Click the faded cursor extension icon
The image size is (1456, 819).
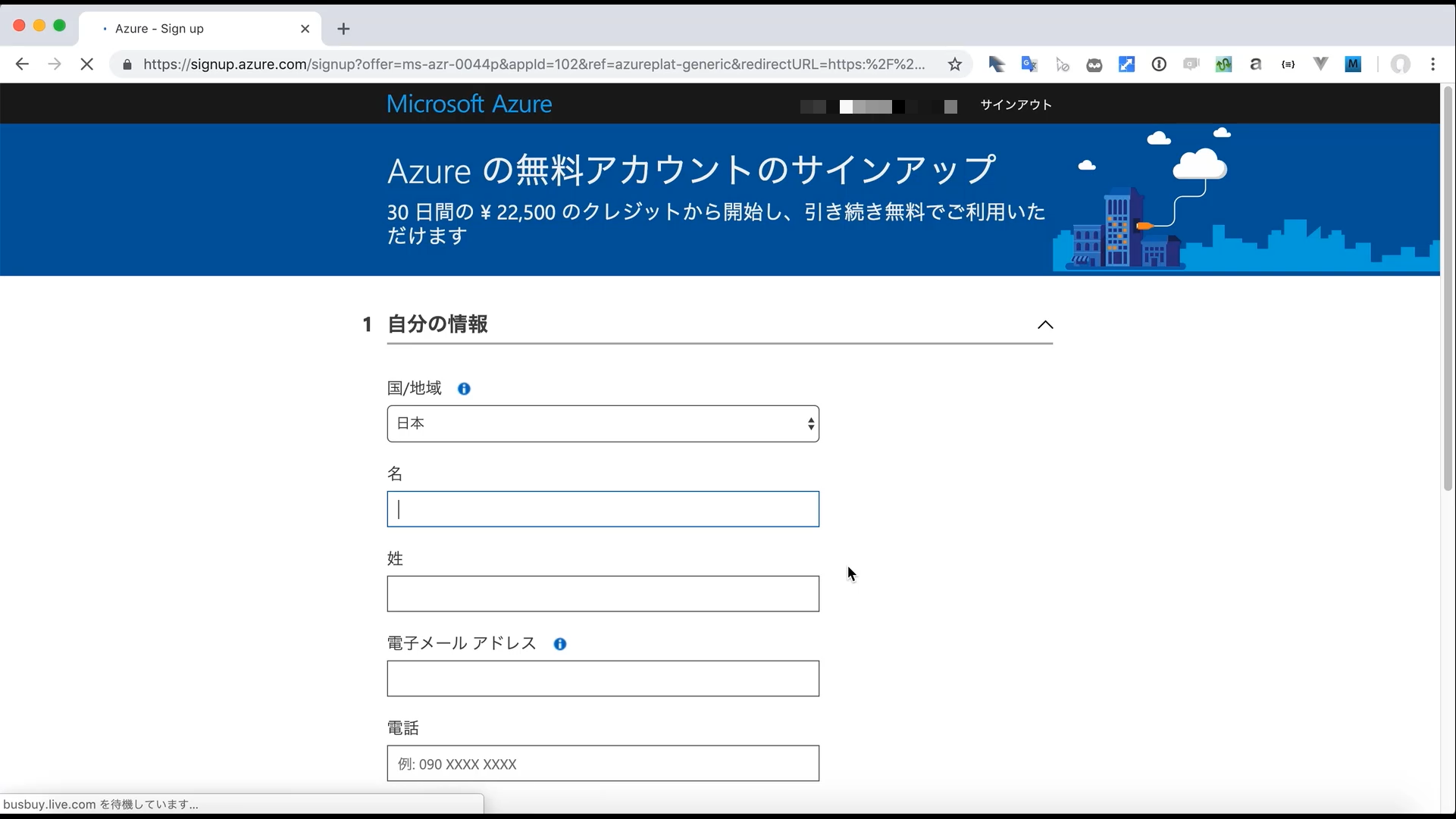pos(1062,65)
